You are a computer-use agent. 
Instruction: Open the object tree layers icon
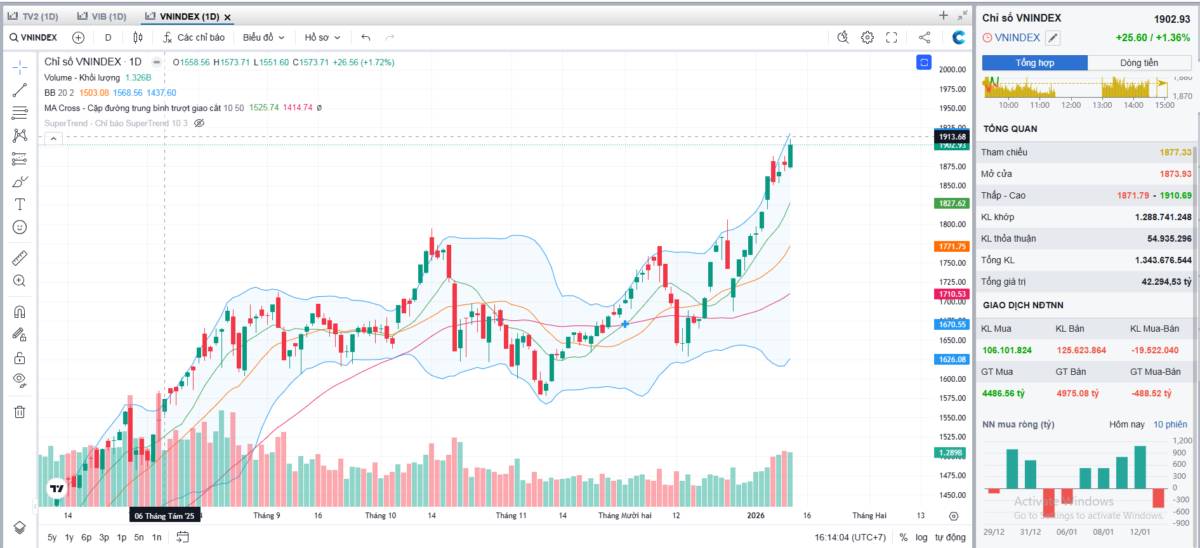click(19, 527)
